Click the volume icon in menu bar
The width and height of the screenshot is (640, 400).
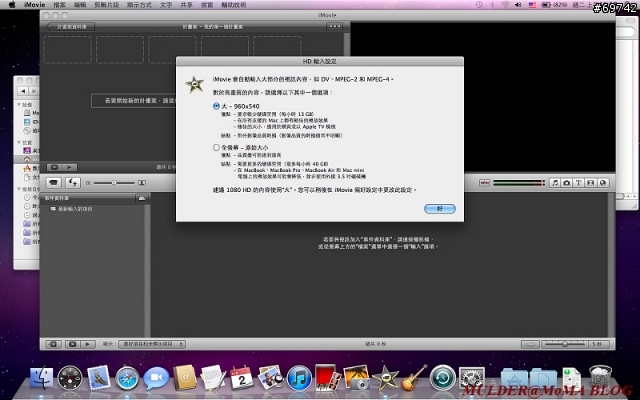(519, 5)
